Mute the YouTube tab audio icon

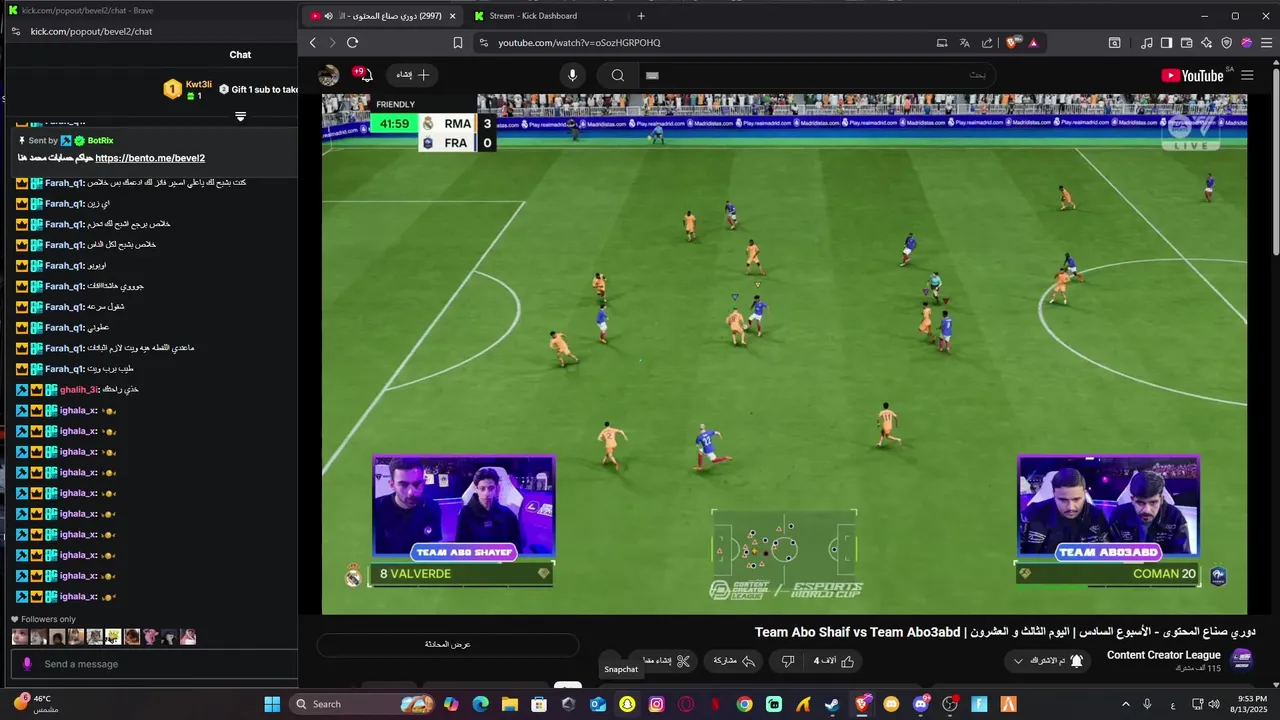pos(329,16)
